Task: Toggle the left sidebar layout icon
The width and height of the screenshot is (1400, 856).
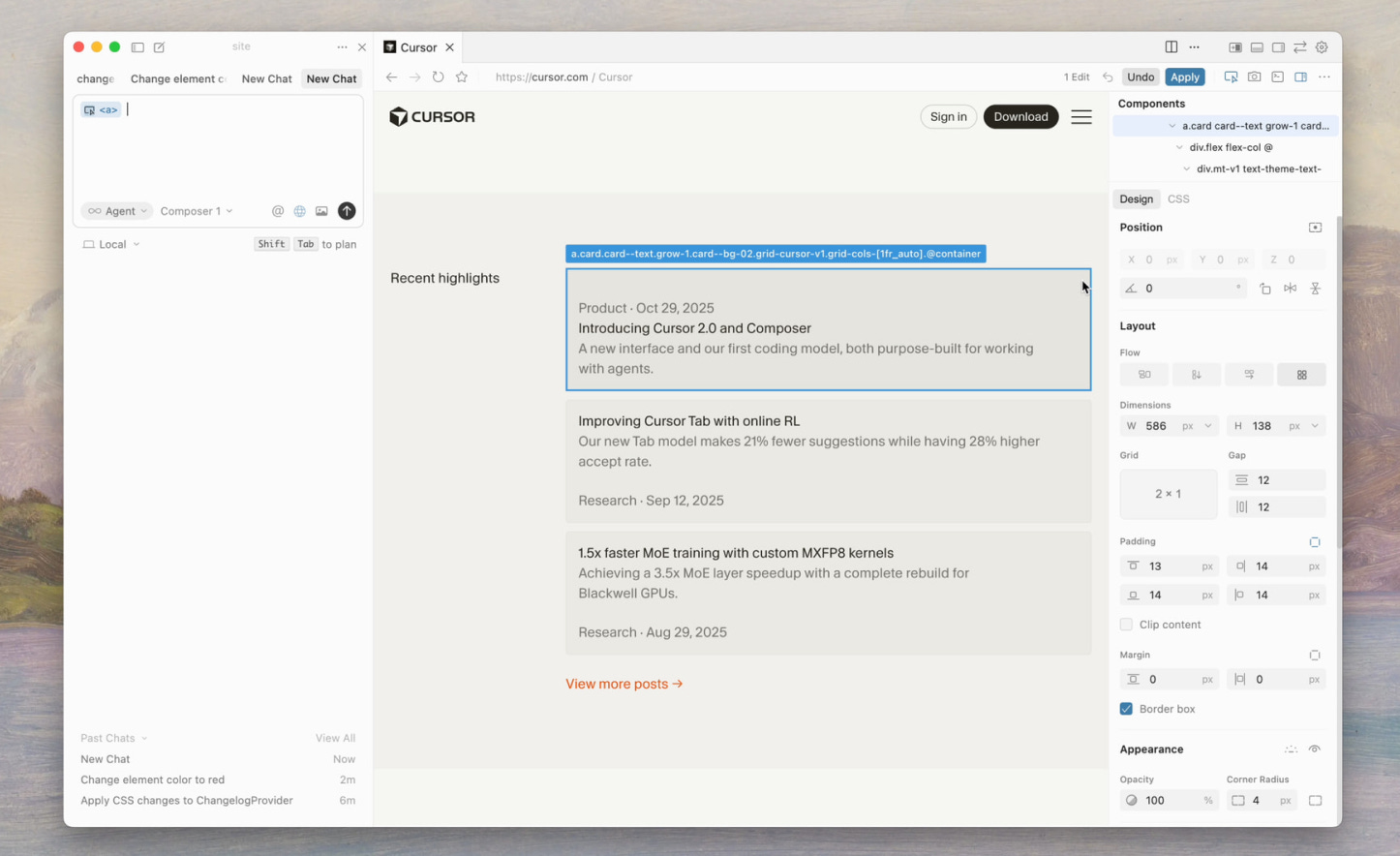Action: pyautogui.click(x=1235, y=46)
